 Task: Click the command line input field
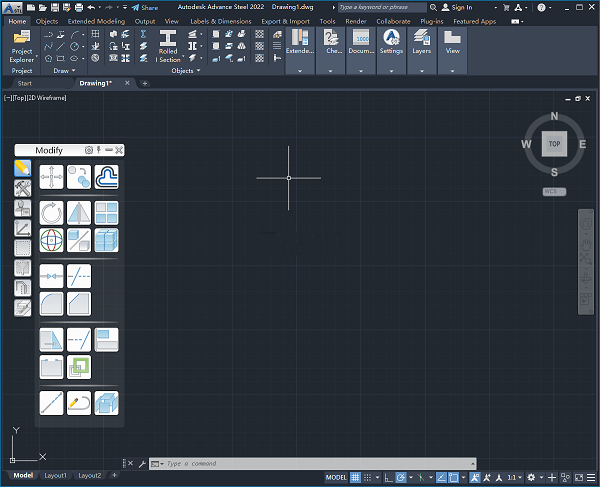300,464
